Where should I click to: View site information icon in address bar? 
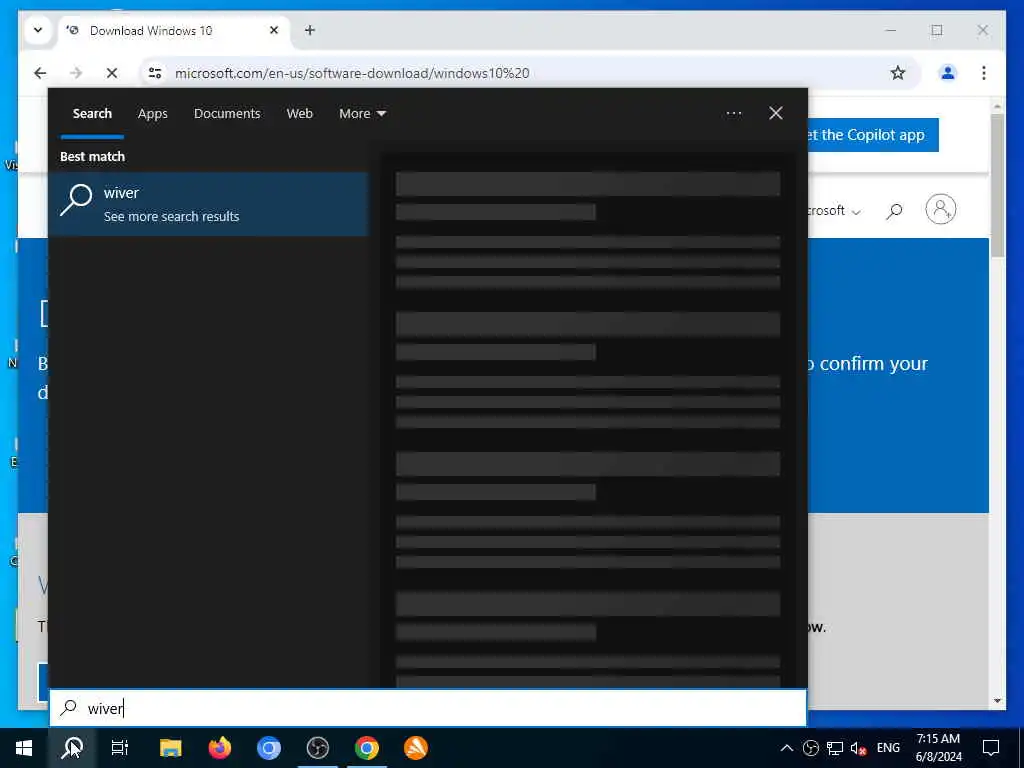click(x=155, y=73)
